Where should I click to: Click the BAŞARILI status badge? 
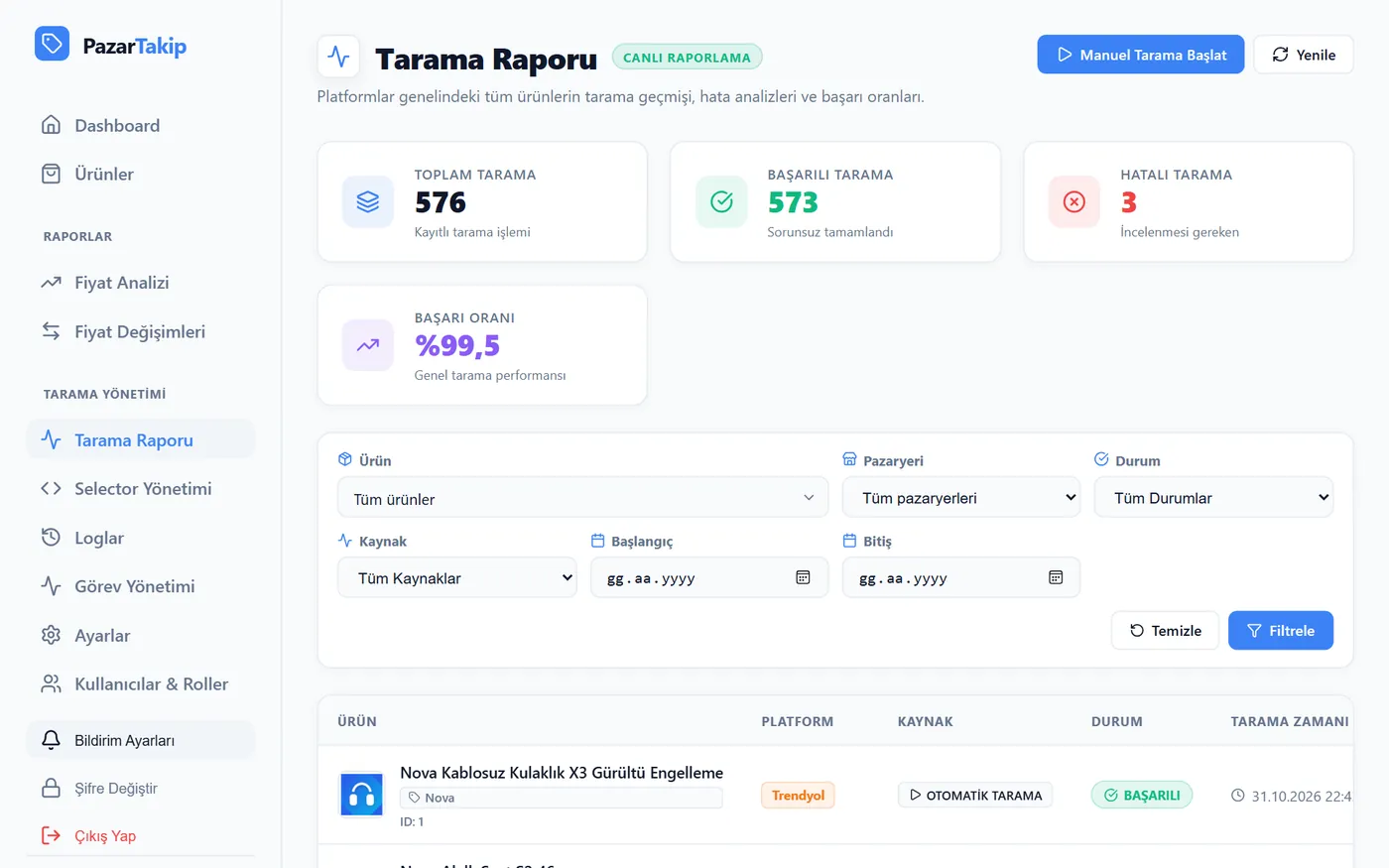pyautogui.click(x=1142, y=796)
